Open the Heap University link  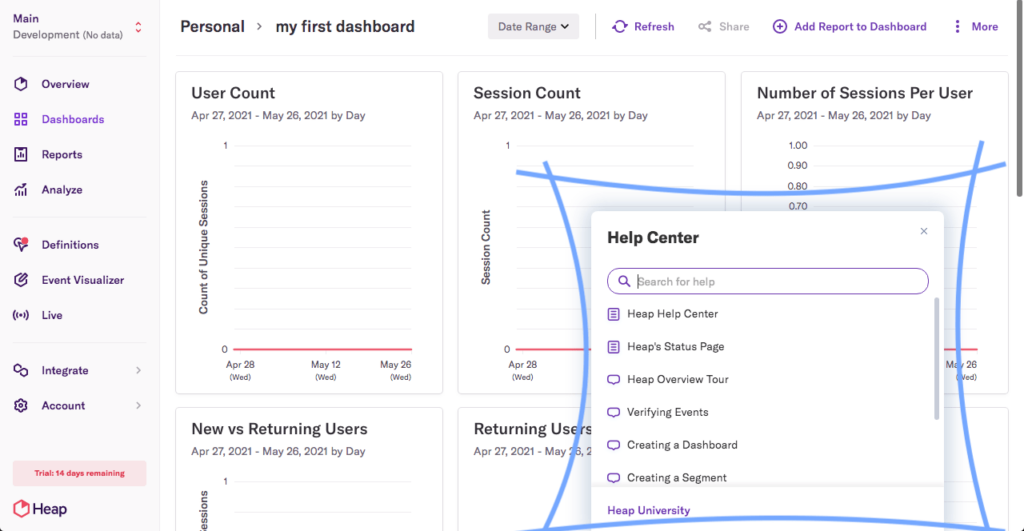coord(648,510)
